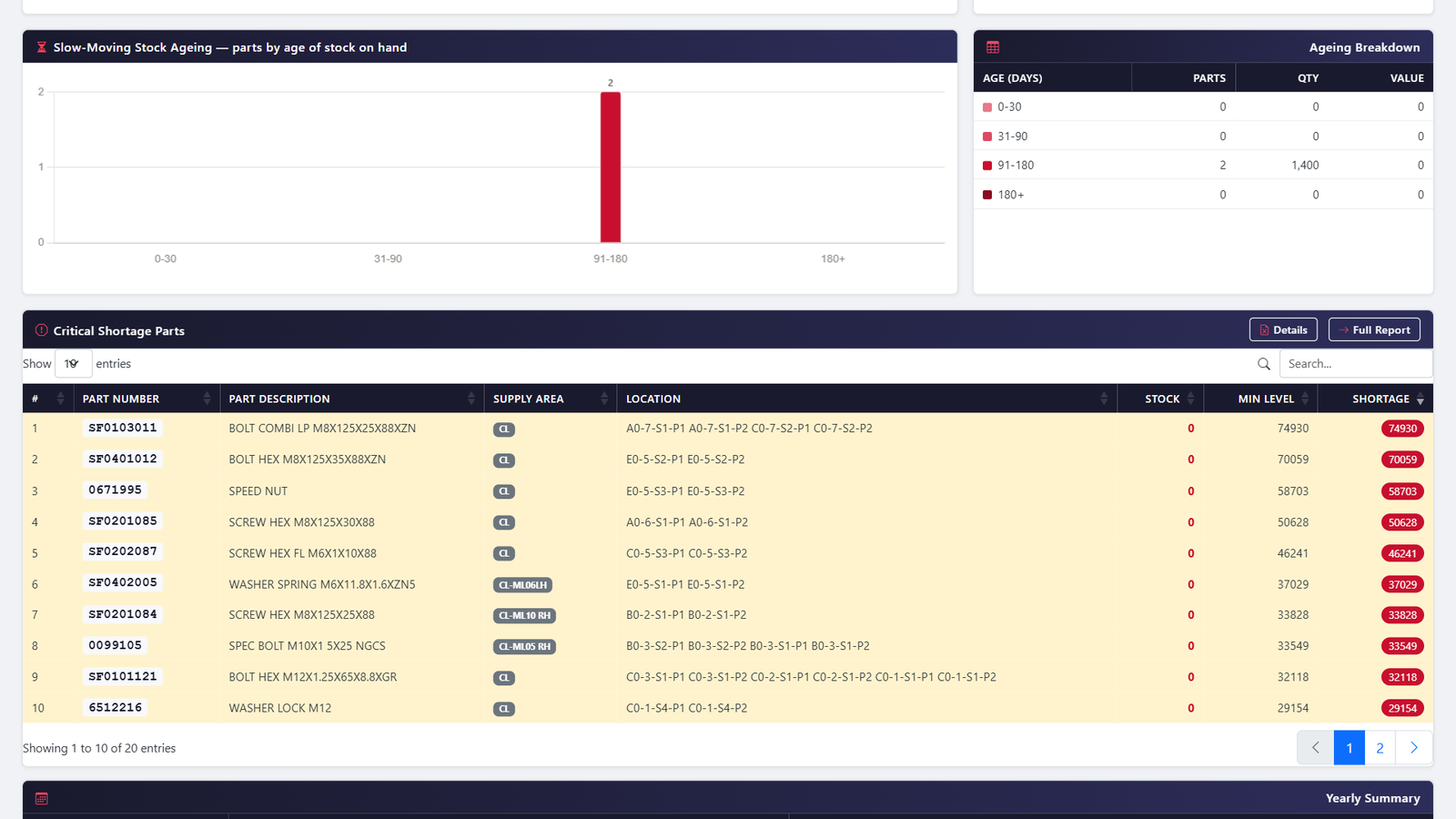Sort table by Stock column

coord(1160,399)
